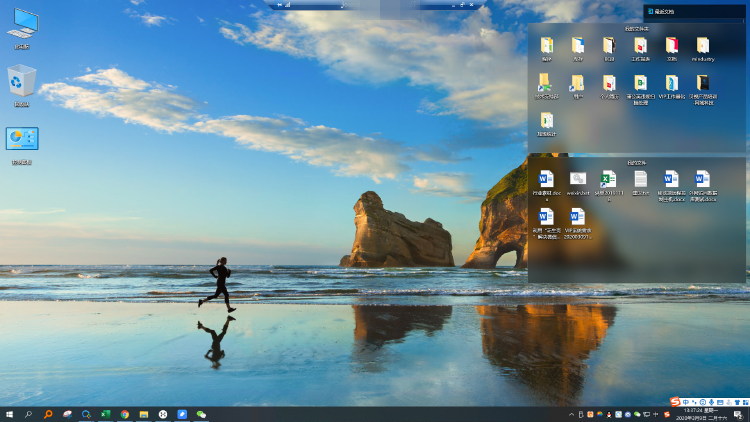The image size is (750, 422).
Task: Open the taskbar search magnifier
Action: 28,414
